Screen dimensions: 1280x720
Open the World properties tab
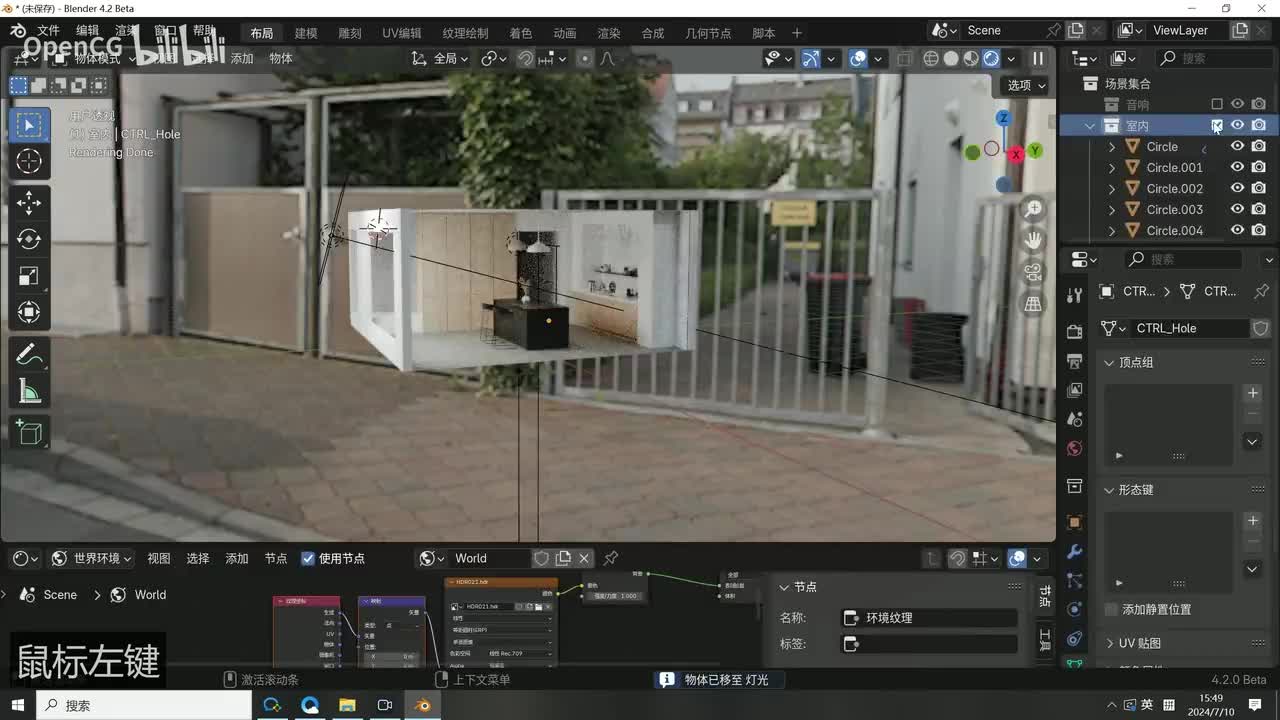coord(1075,448)
